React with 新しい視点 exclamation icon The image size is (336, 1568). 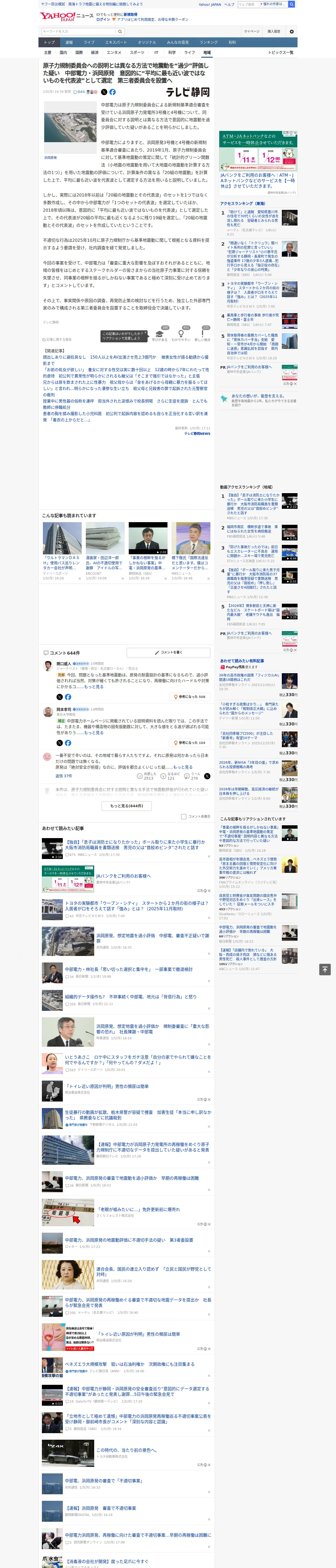click(x=203, y=333)
